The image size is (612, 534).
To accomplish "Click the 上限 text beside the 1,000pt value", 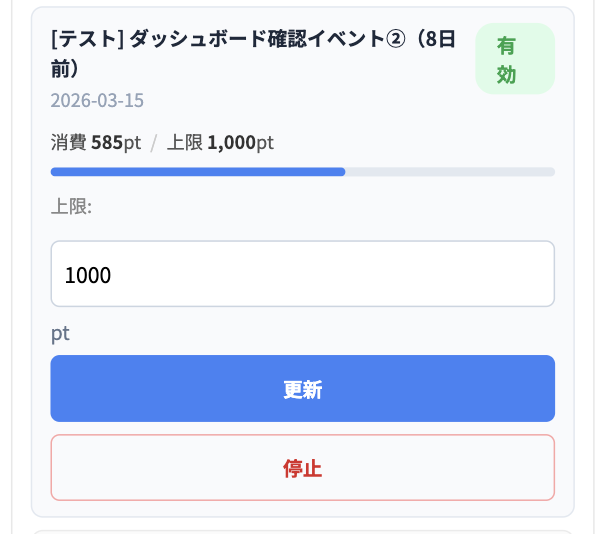I will [x=186, y=143].
